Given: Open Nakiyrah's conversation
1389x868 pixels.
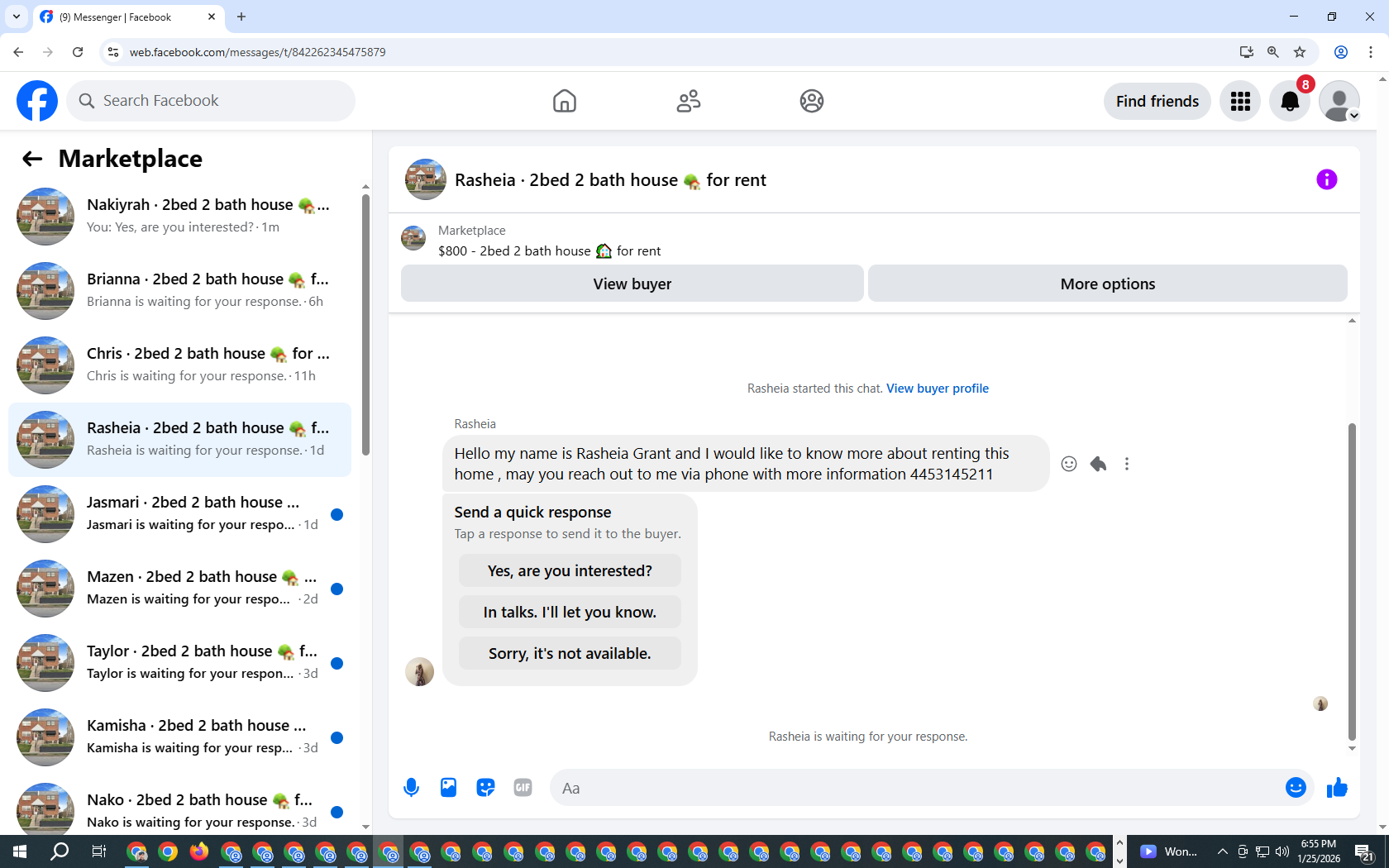Looking at the screenshot, I should [x=180, y=217].
